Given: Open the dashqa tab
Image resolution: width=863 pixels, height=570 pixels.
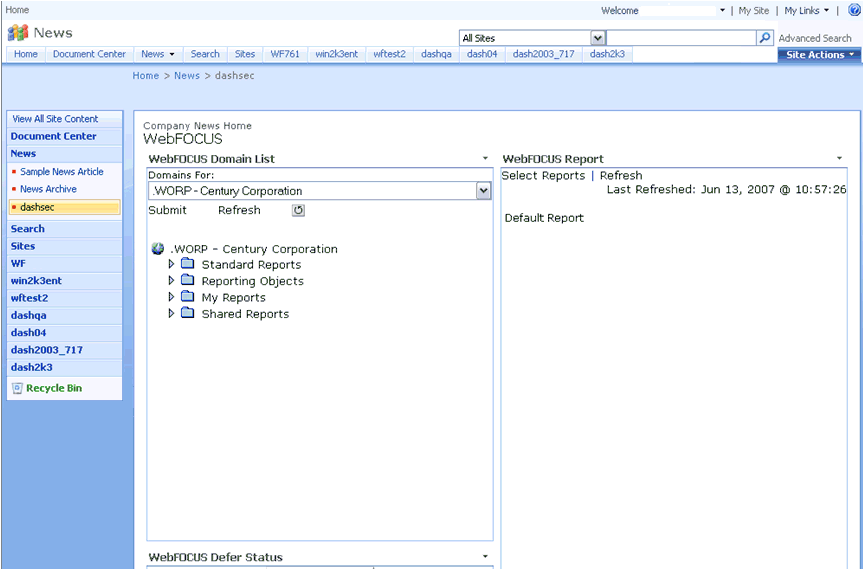Looking at the screenshot, I should (436, 54).
